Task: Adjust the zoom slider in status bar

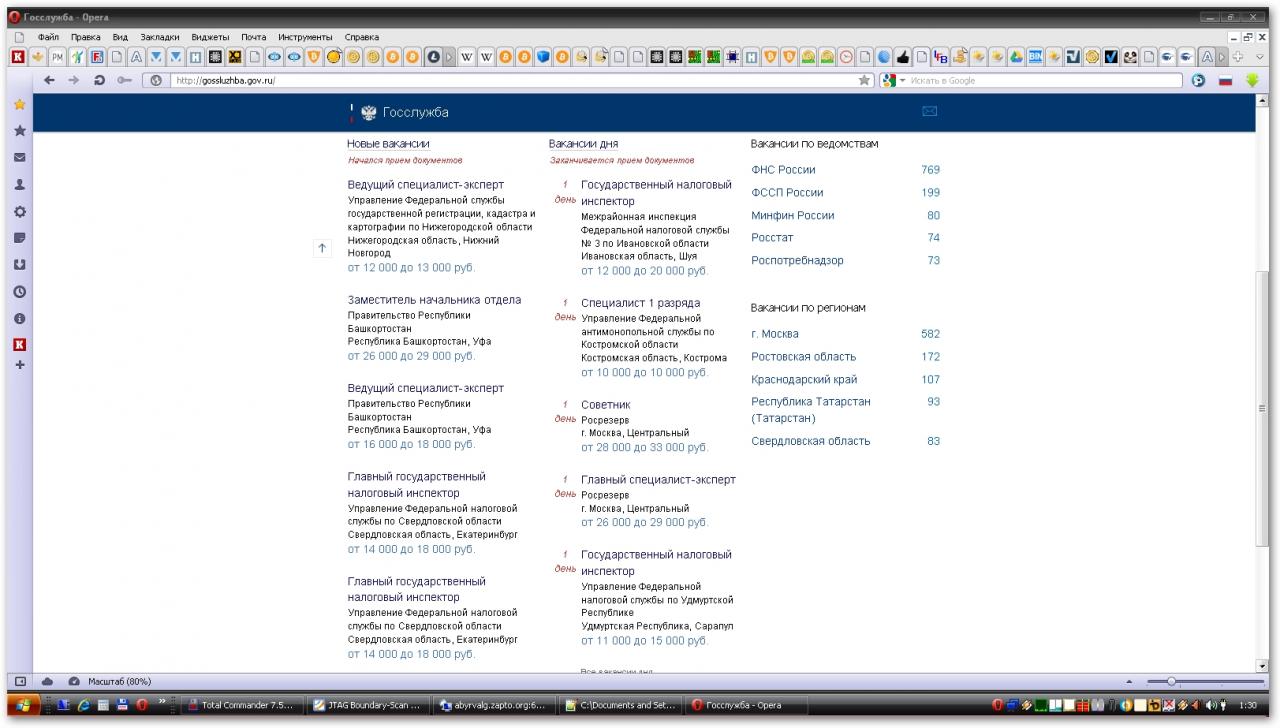Action: point(1171,681)
